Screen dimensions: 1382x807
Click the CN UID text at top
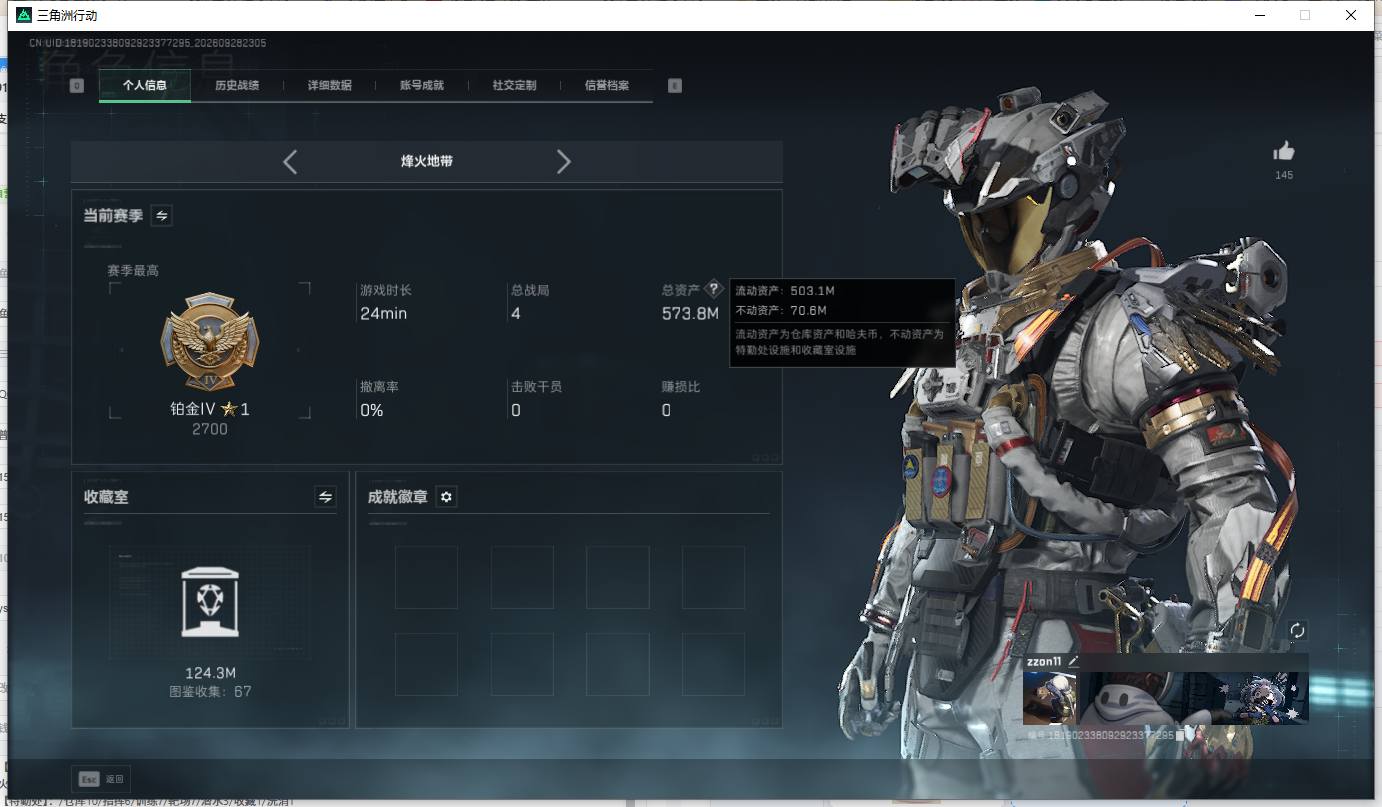click(147, 43)
